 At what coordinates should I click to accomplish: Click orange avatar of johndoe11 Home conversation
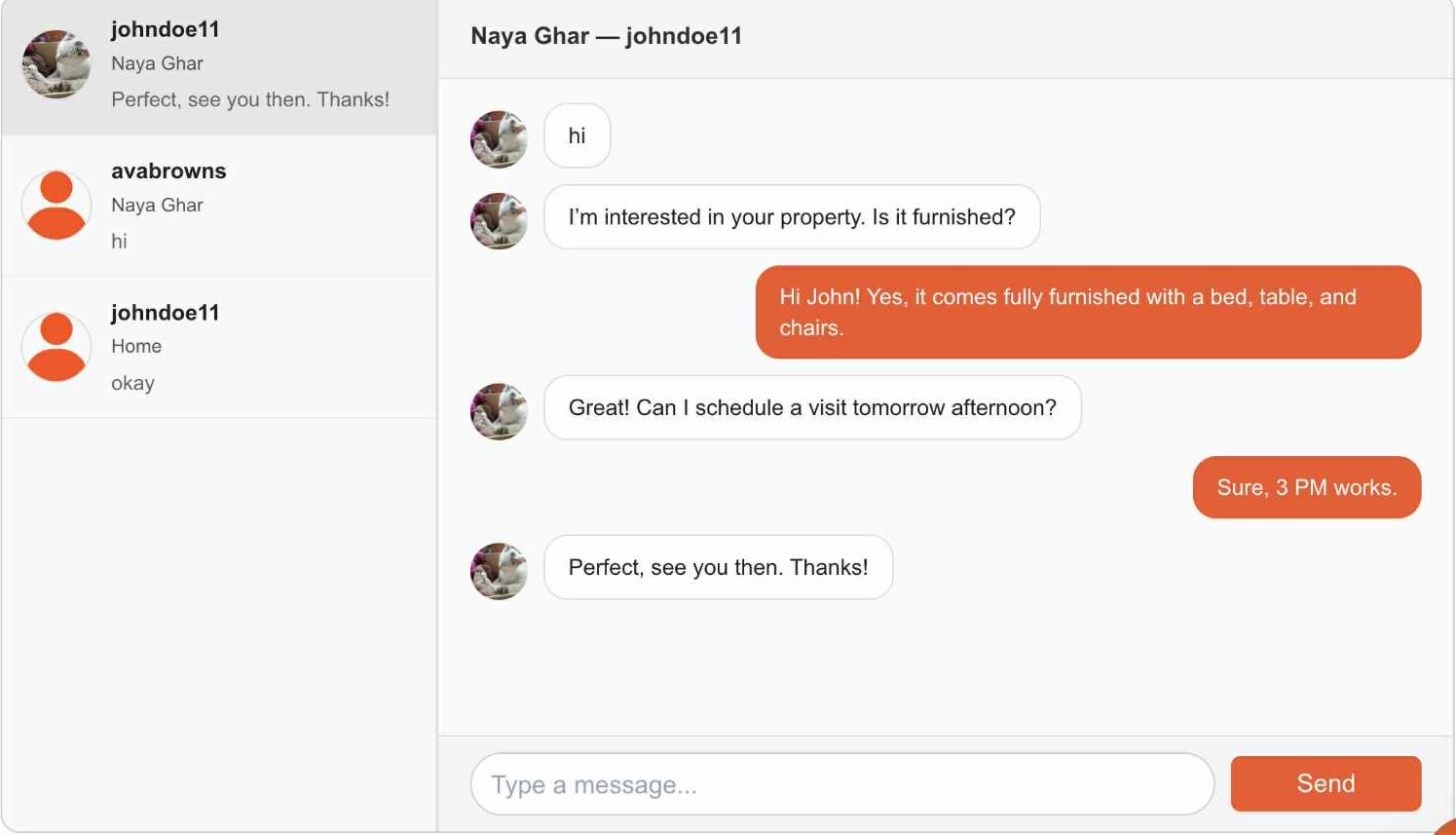[56, 347]
